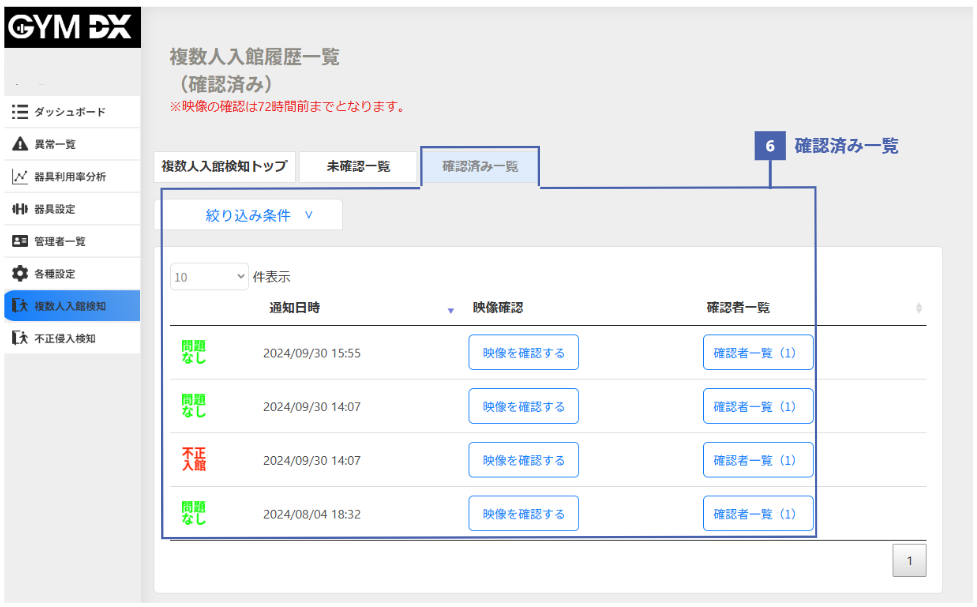Screen dimensions: 977x607
Task: Click the 複数人入館履歴一覧 page heading
Action: [x=254, y=57]
